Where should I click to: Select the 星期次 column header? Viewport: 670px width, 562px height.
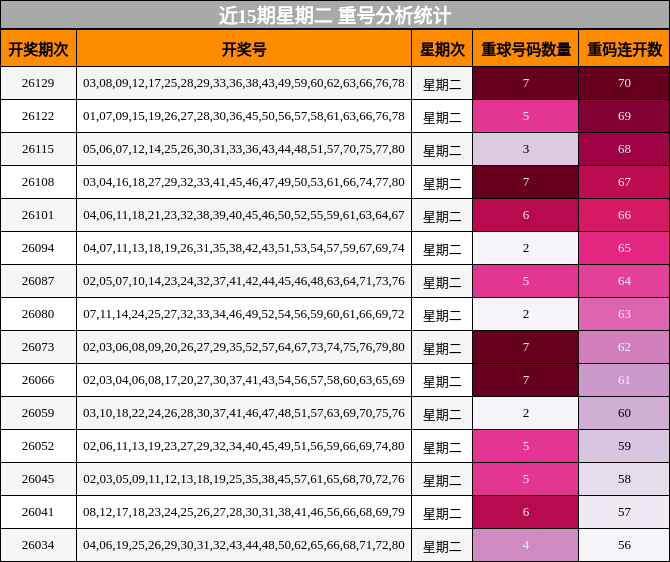(x=442, y=50)
